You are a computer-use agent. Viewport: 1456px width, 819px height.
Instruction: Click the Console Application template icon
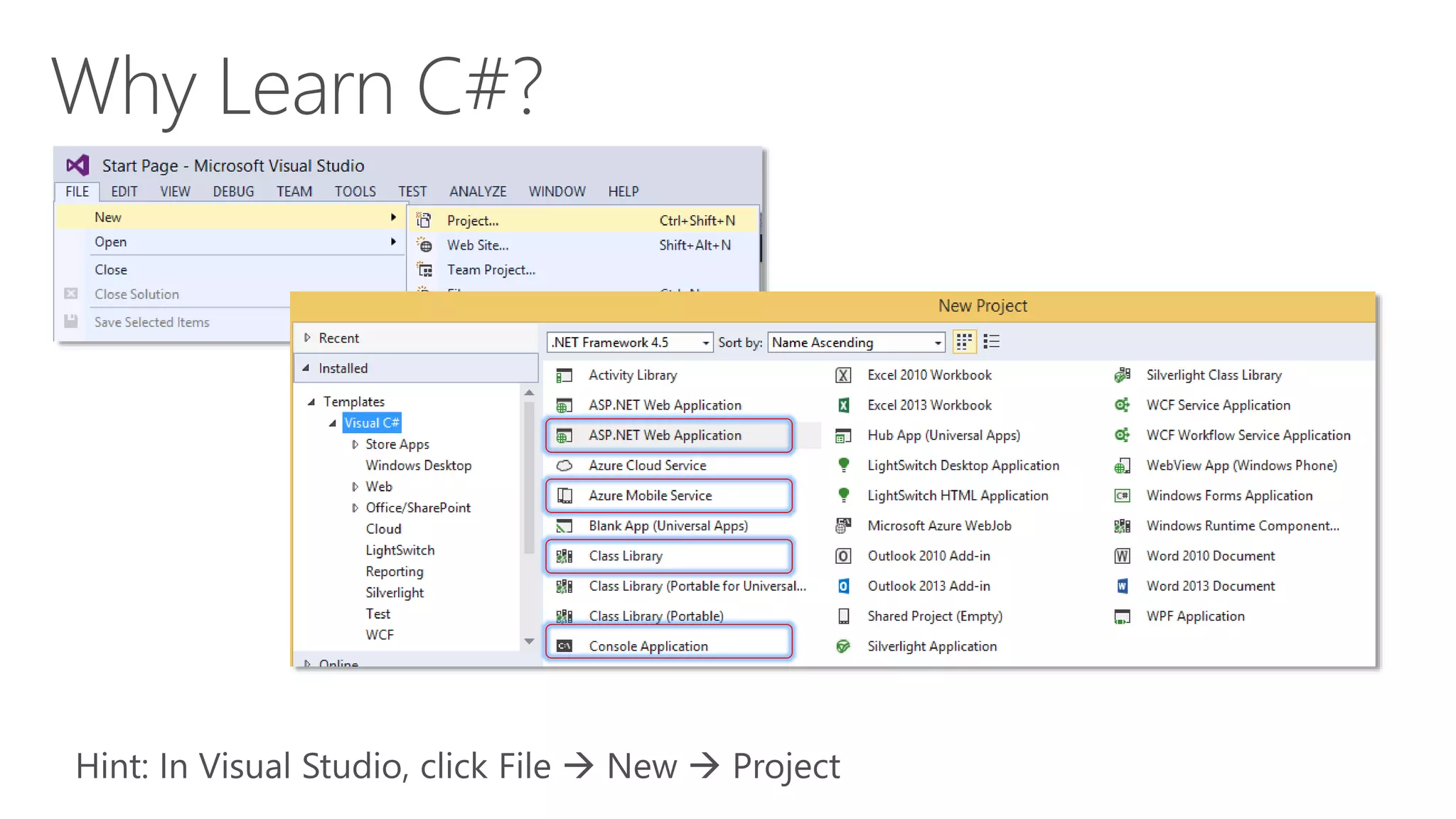(x=564, y=646)
